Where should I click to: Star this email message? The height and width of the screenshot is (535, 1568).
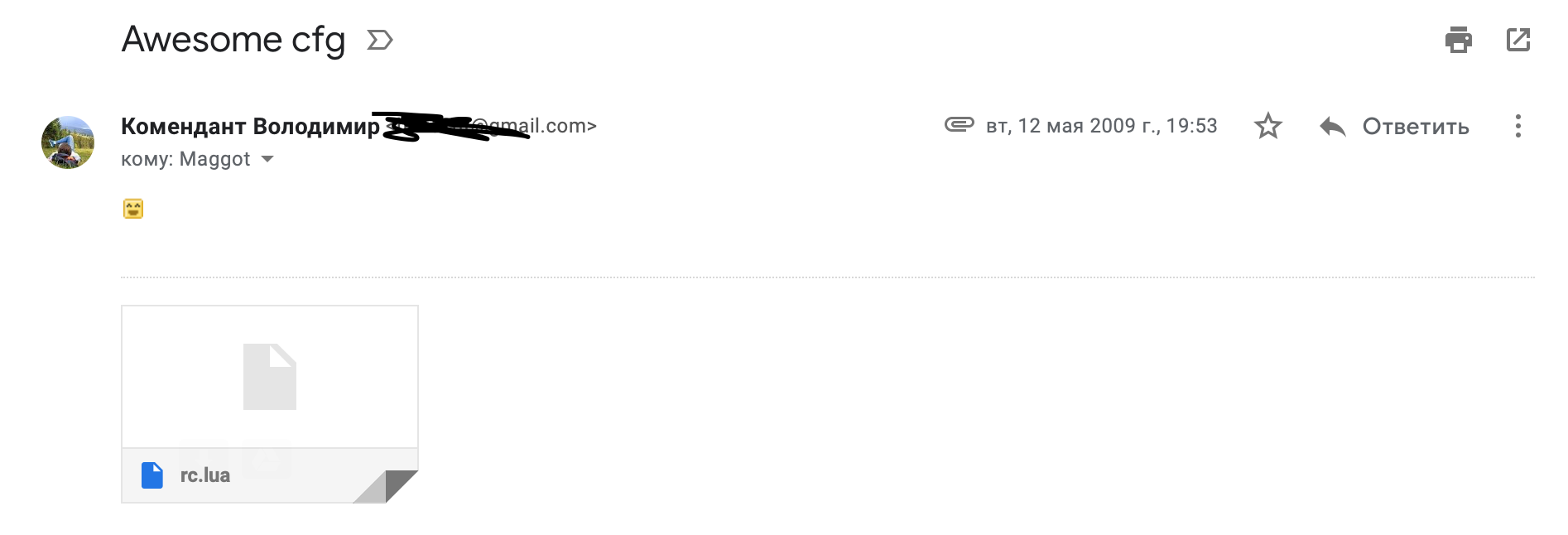click(1267, 127)
